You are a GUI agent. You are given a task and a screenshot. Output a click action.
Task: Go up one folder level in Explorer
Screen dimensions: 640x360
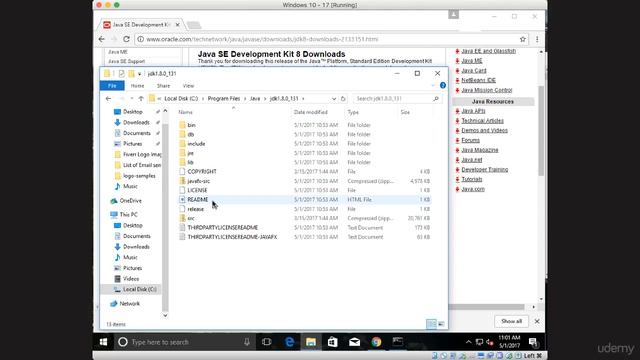click(141, 99)
